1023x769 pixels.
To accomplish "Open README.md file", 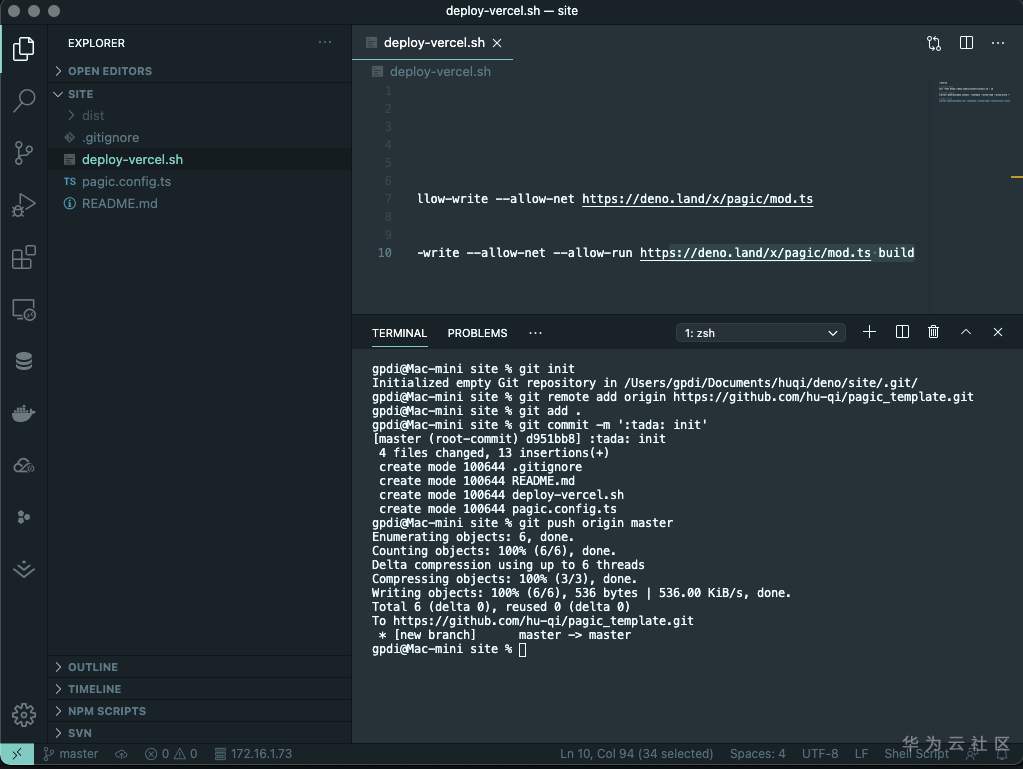I will pos(200,204).
